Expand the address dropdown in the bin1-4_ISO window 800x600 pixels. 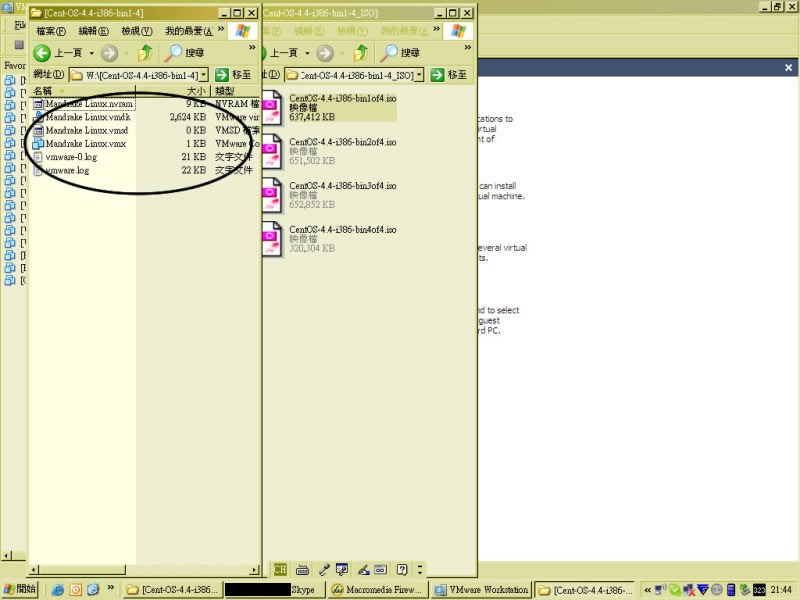(419, 75)
